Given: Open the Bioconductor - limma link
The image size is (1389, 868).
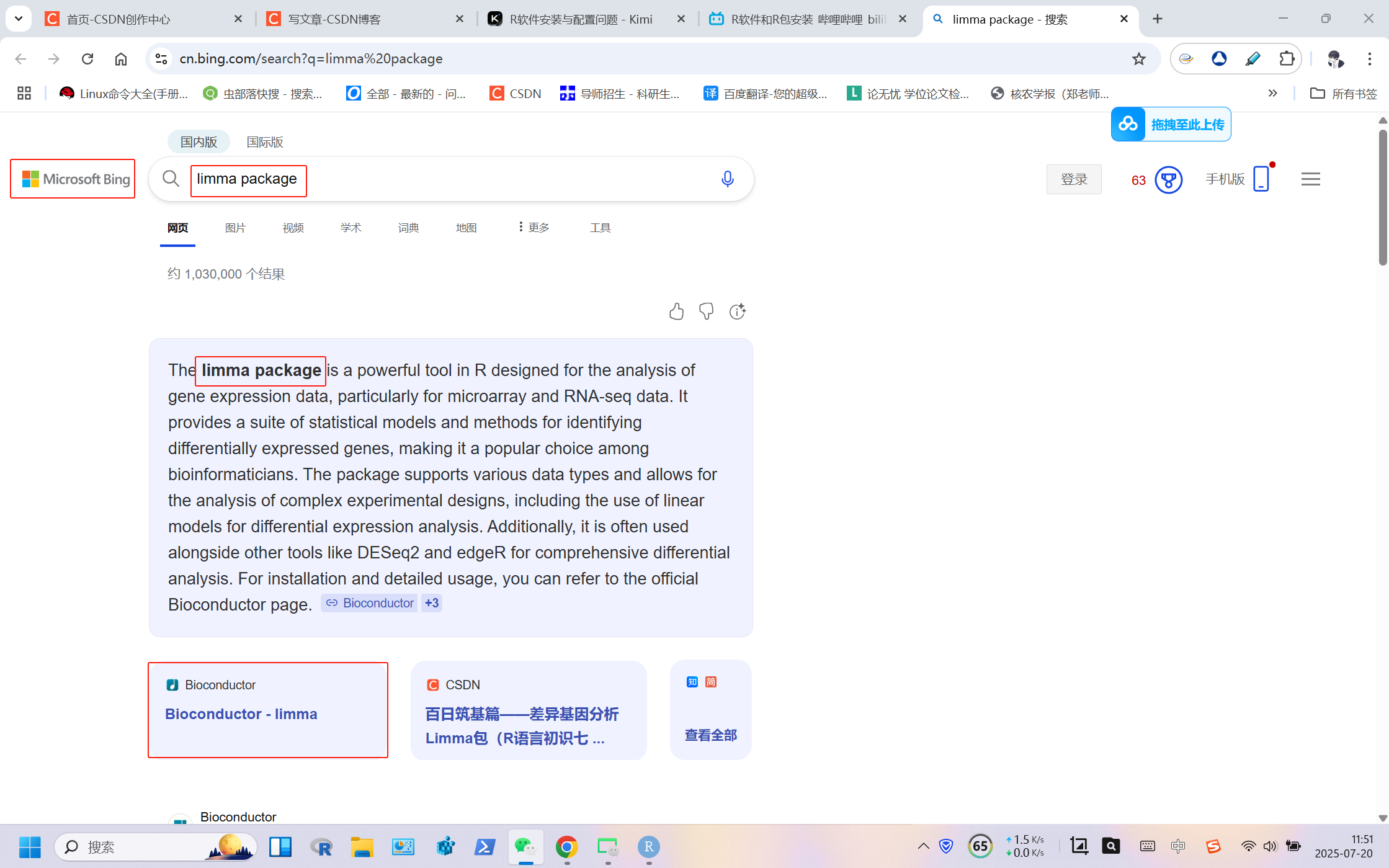Looking at the screenshot, I should click(x=241, y=714).
